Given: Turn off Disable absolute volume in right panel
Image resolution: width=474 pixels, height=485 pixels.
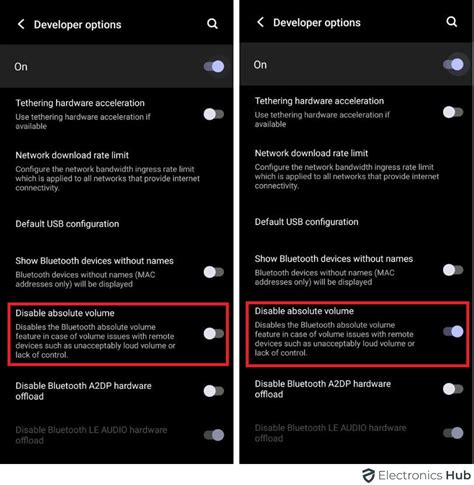Looking at the screenshot, I should (453, 331).
